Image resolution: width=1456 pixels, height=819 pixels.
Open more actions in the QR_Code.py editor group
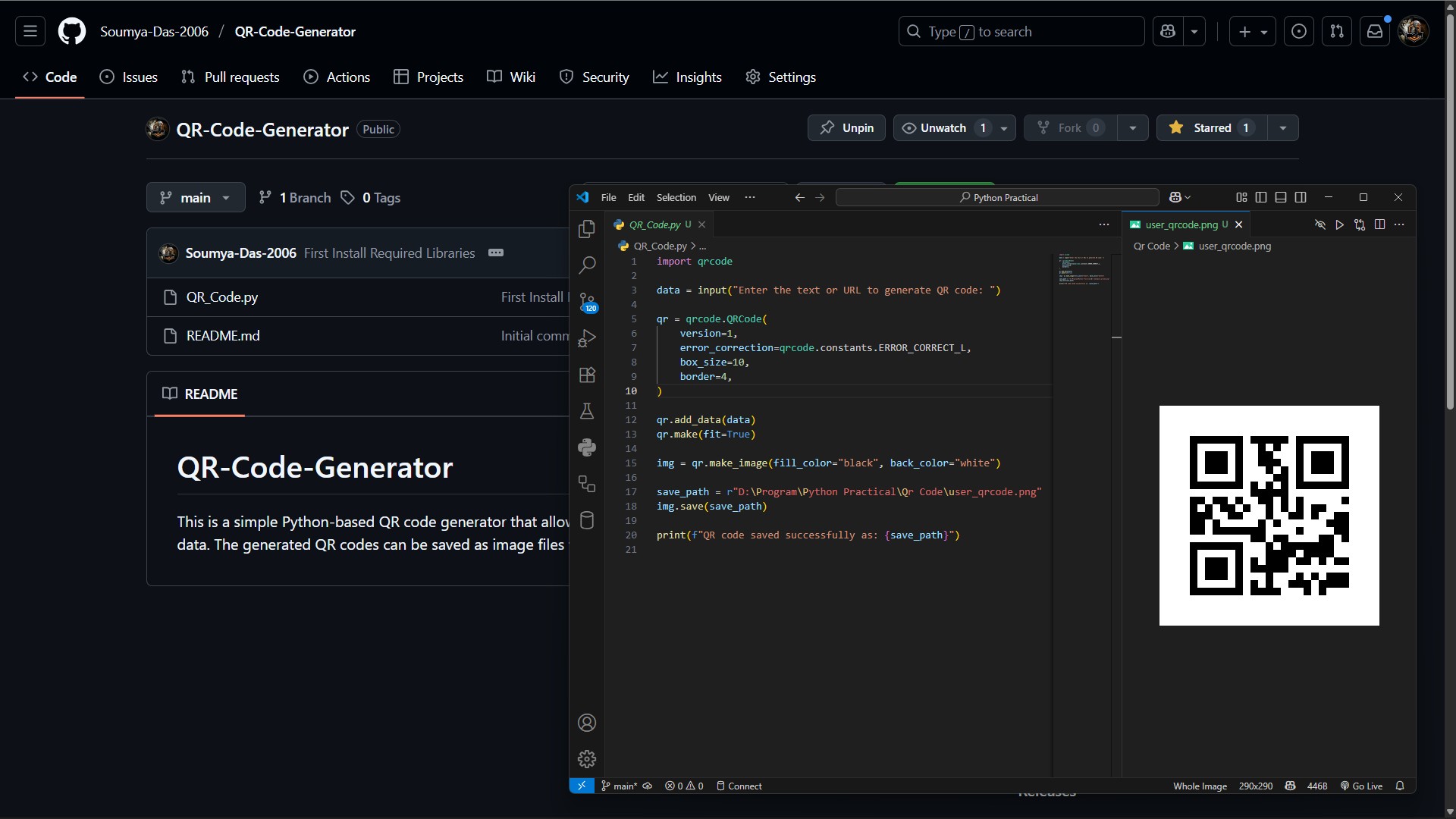(1104, 224)
